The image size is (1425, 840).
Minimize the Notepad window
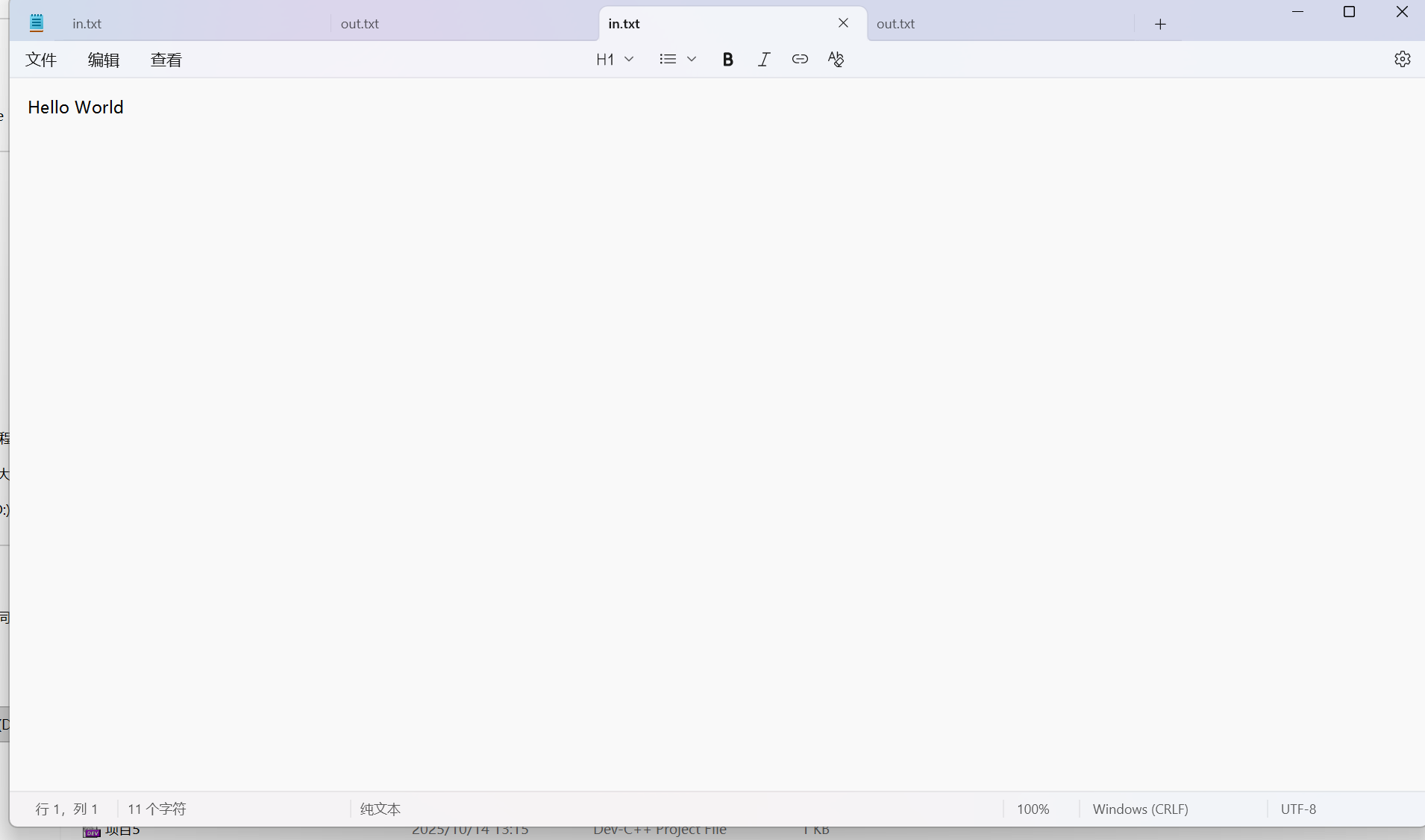(x=1298, y=12)
